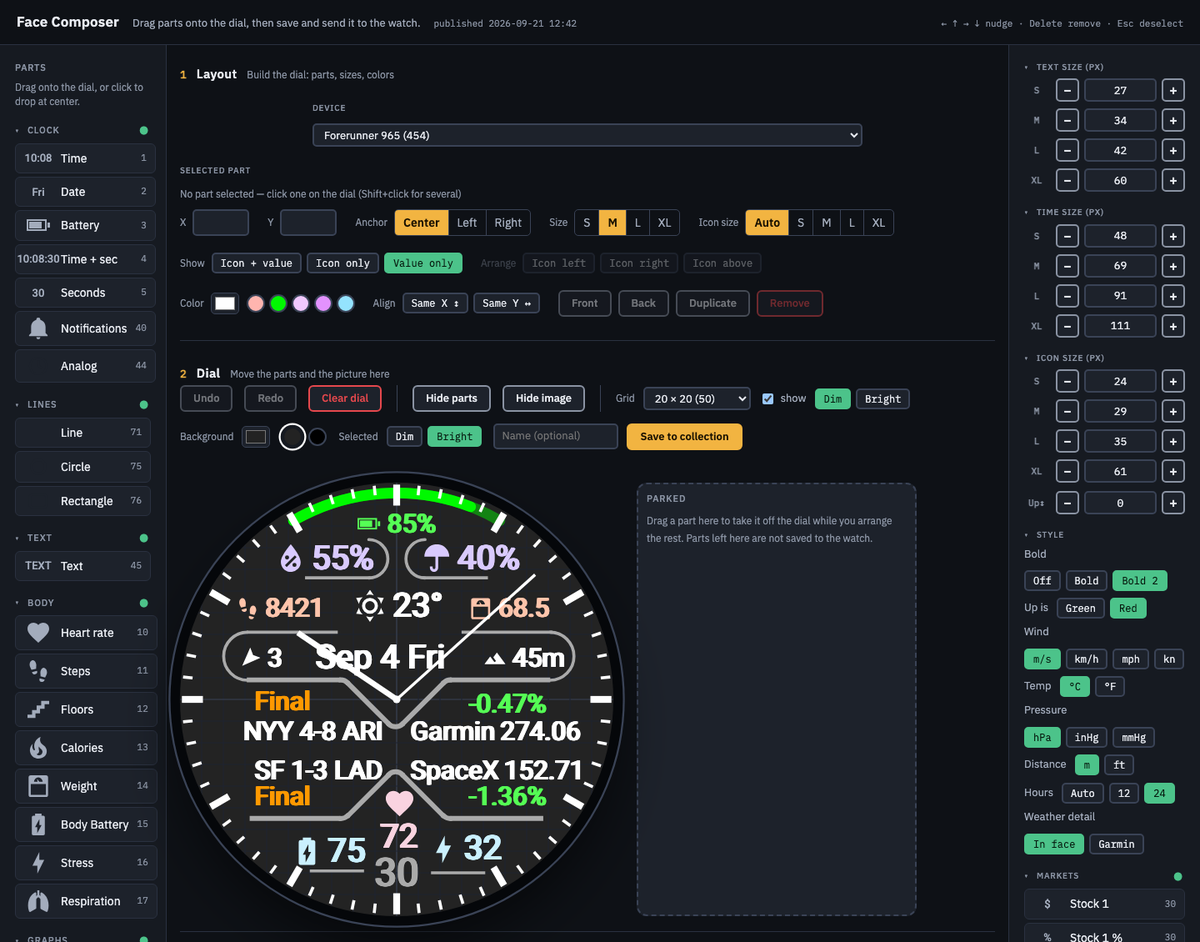1200x942 pixels.
Task: Open the Grid size dropdown
Action: [x=696, y=398]
